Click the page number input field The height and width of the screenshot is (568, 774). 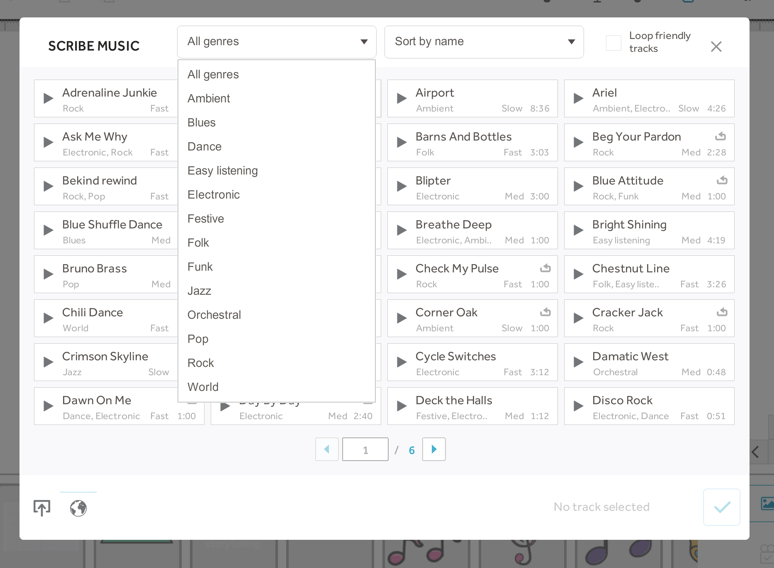pyautogui.click(x=365, y=450)
